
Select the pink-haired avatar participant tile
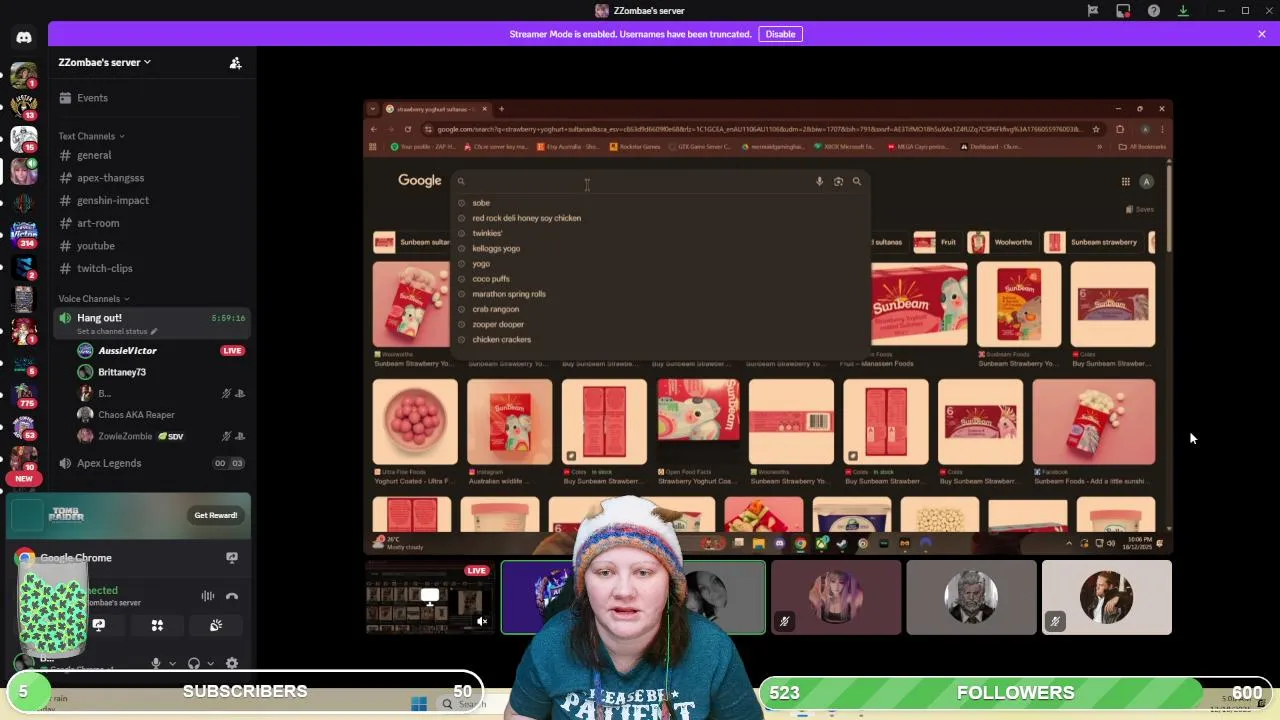(836, 597)
